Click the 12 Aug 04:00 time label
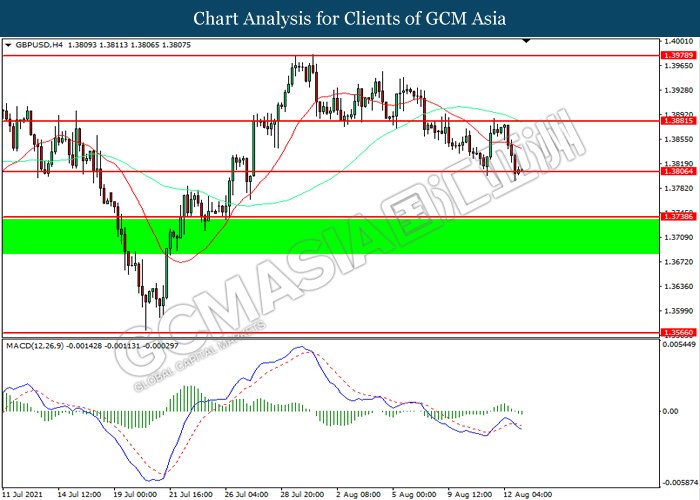The image size is (700, 500). click(528, 495)
